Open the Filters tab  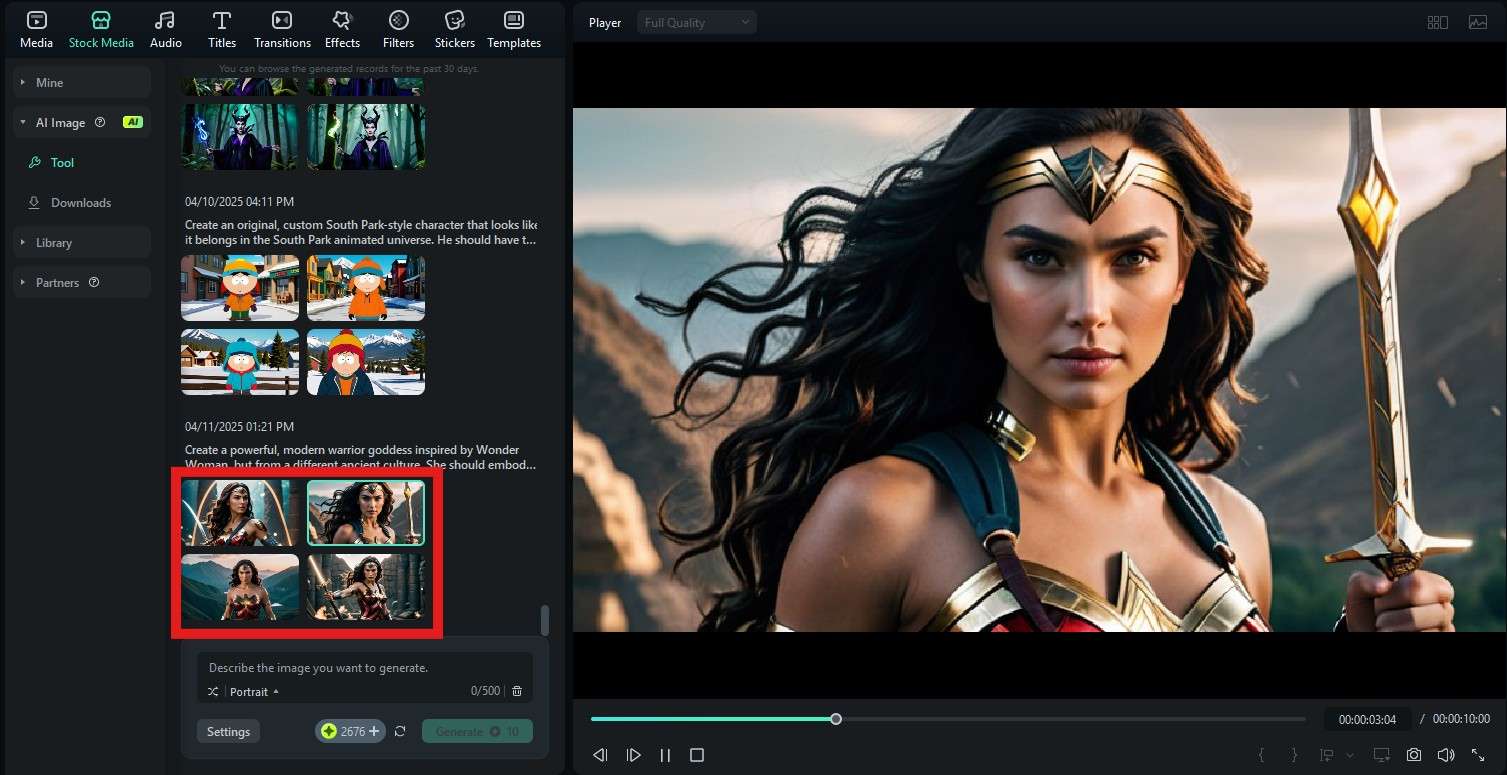(398, 30)
